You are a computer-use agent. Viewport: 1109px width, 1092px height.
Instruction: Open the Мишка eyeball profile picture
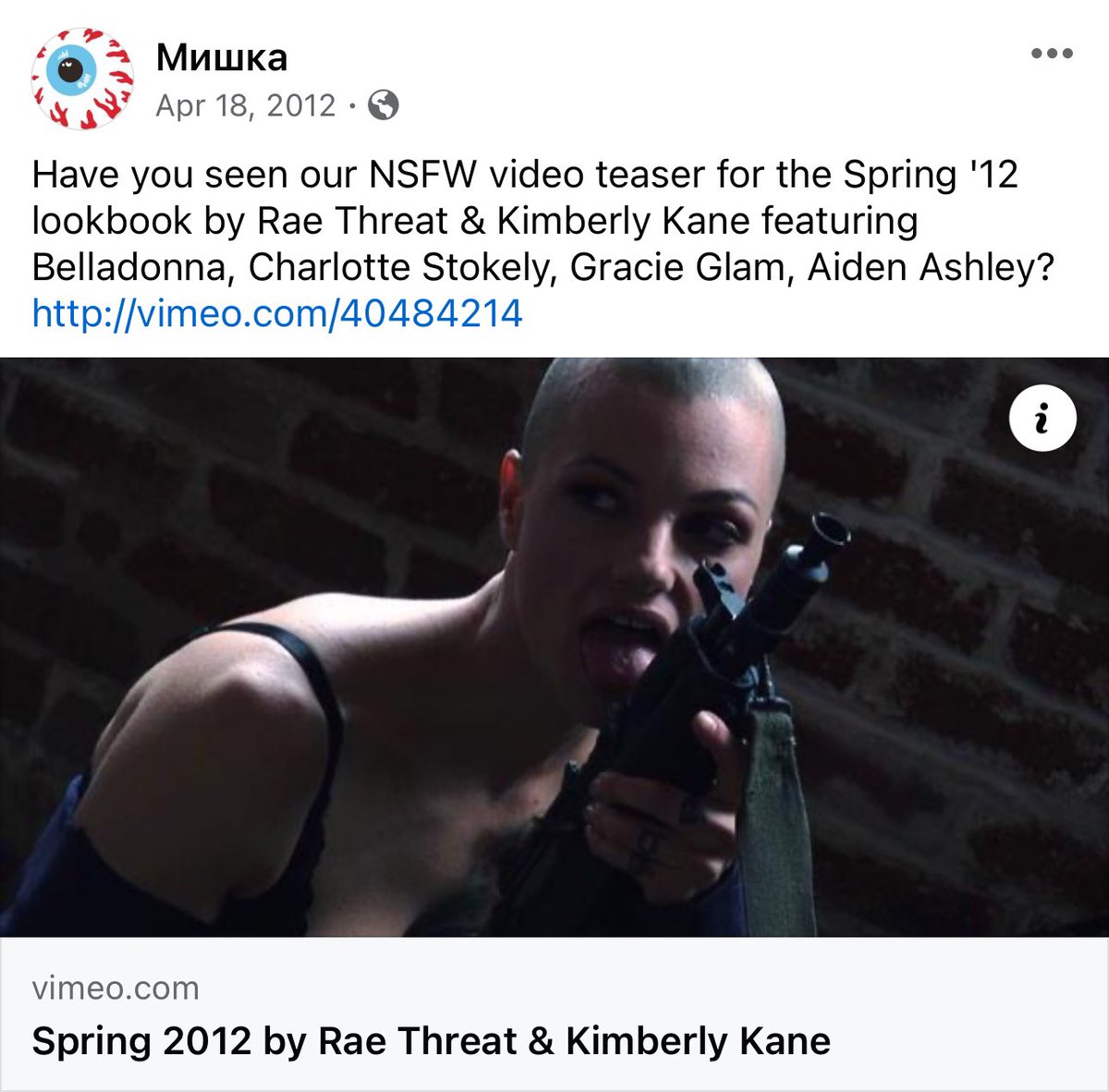tap(82, 78)
